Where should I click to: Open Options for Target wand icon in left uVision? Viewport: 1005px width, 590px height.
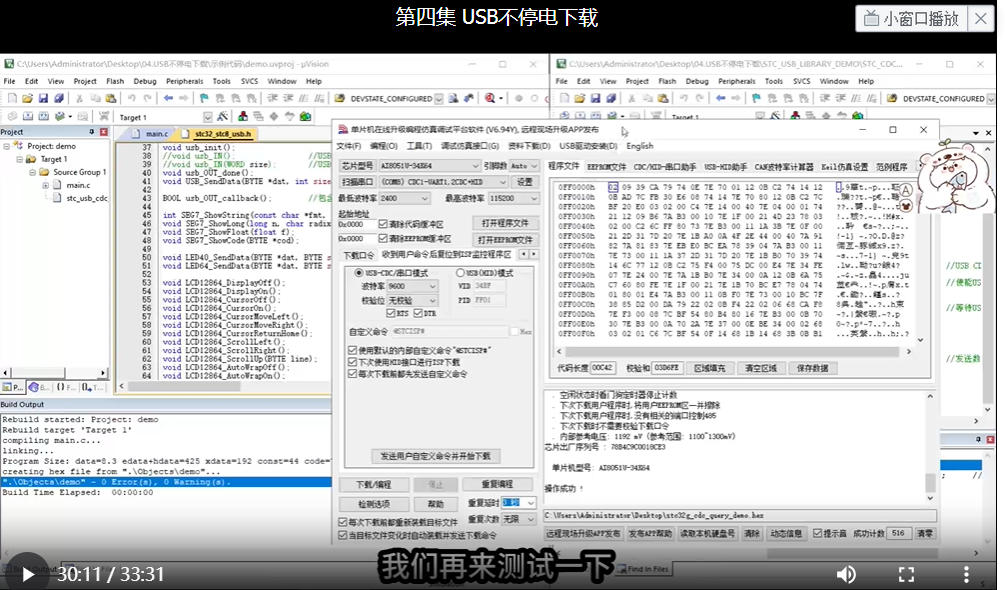[x=222, y=116]
